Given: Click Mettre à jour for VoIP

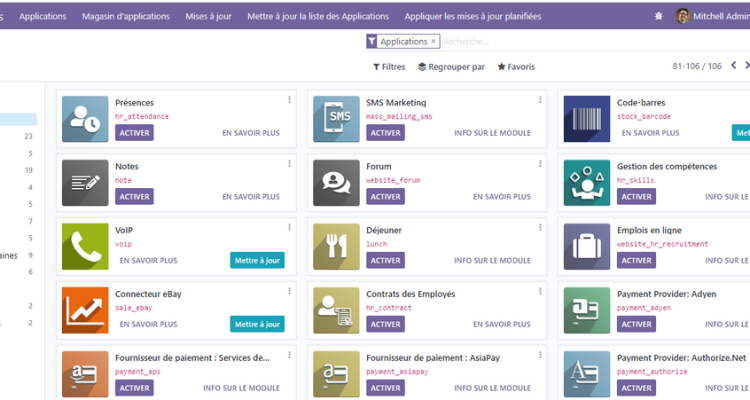Looking at the screenshot, I should 257,260.
